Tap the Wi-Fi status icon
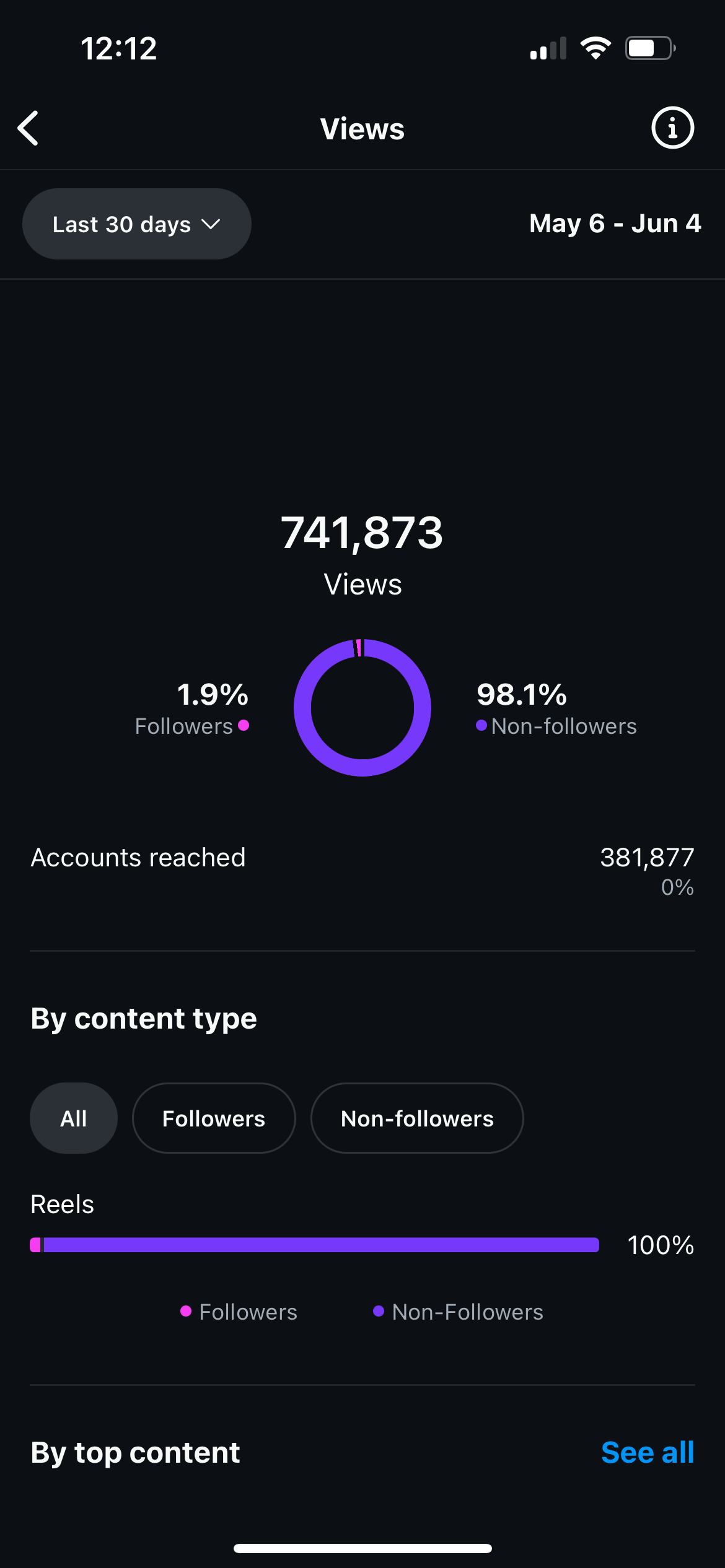The height and width of the screenshot is (1568, 725). tap(595, 48)
